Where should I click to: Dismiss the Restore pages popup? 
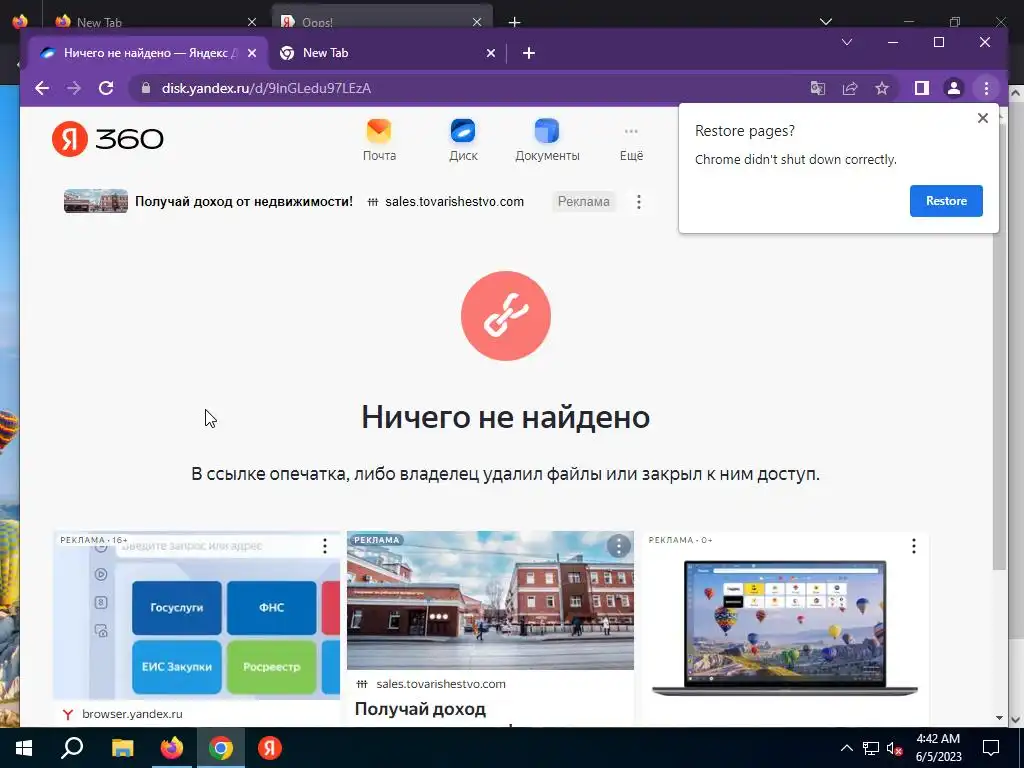click(x=982, y=118)
